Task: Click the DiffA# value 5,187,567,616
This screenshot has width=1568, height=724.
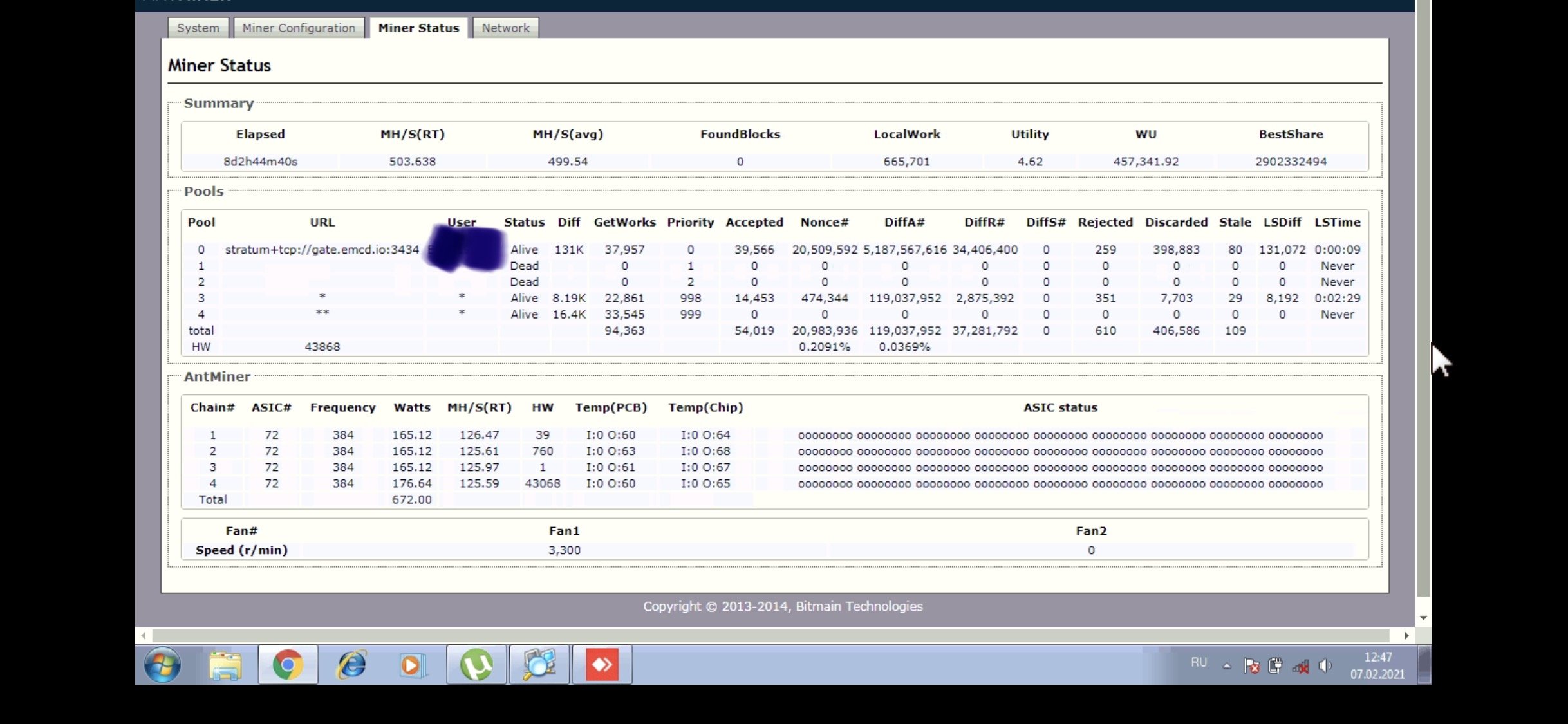Action: (x=904, y=250)
